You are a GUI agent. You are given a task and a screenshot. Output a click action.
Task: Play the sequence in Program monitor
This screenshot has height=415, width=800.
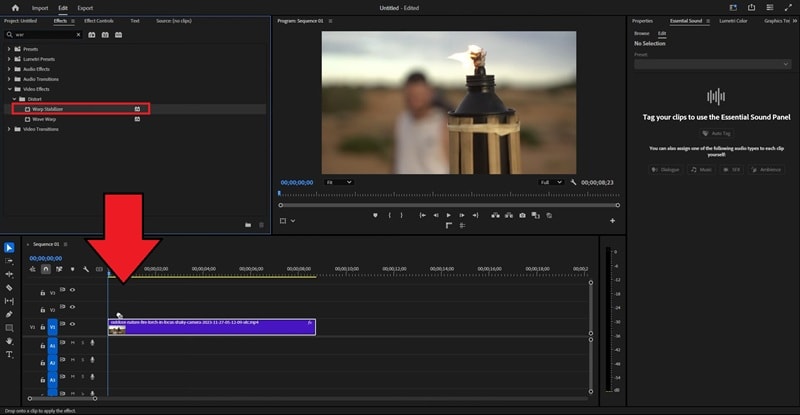[448, 215]
